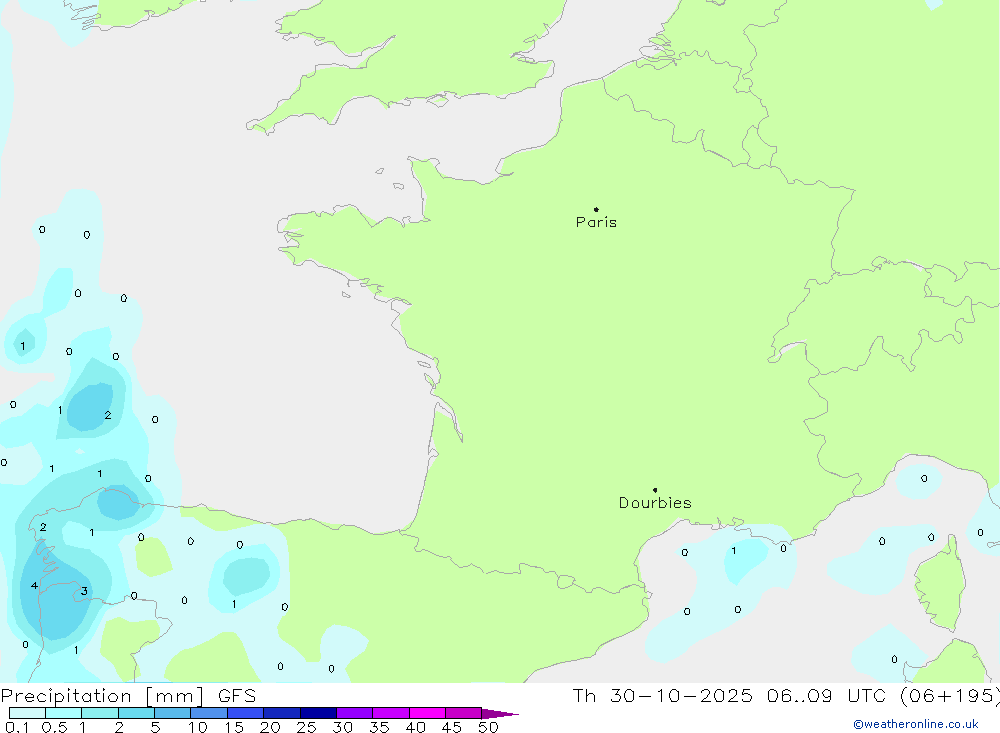Click the legend arrow tip beyond 50

512,714
